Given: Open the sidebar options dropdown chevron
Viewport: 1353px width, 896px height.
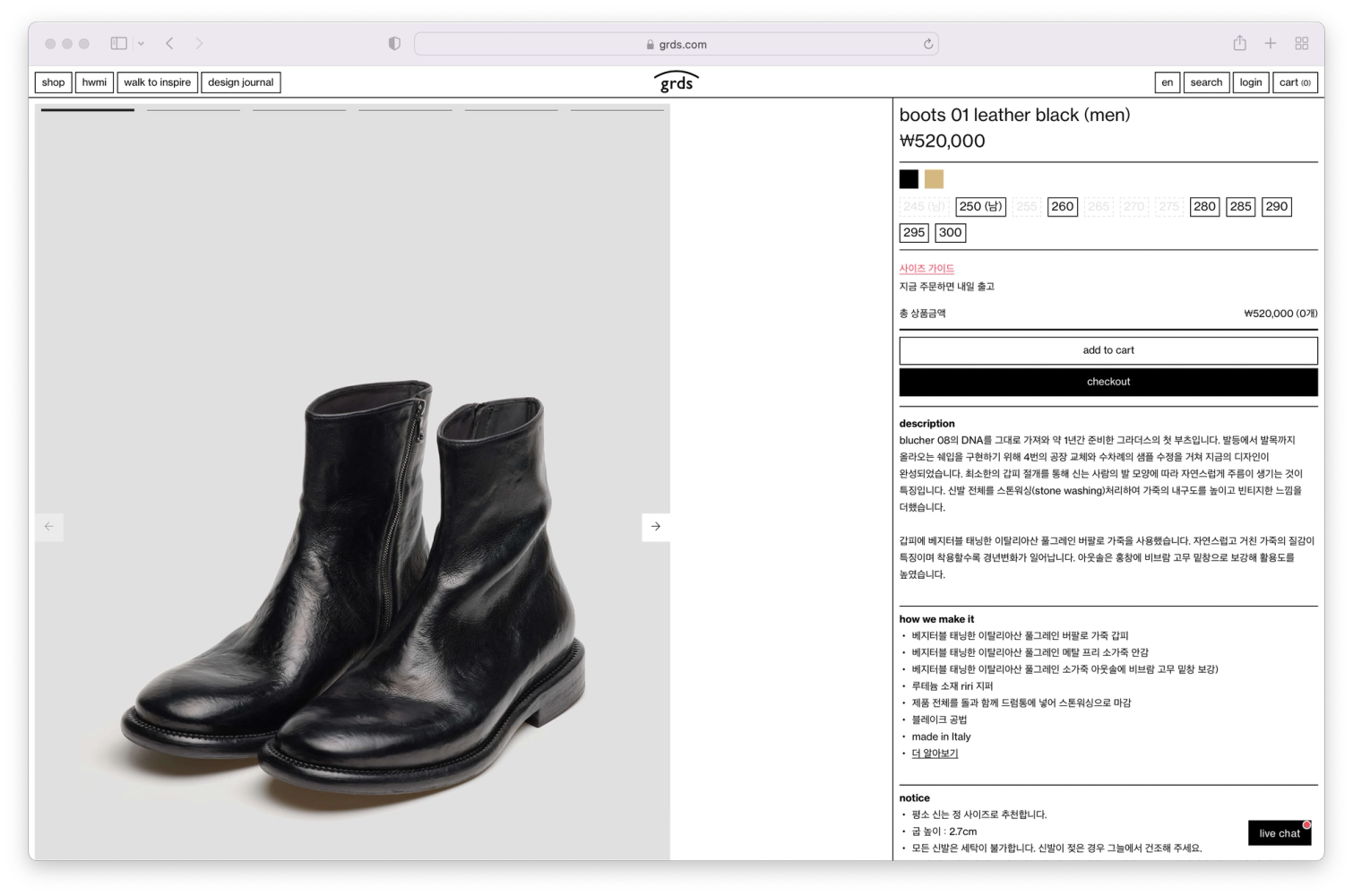Looking at the screenshot, I should pos(141,44).
